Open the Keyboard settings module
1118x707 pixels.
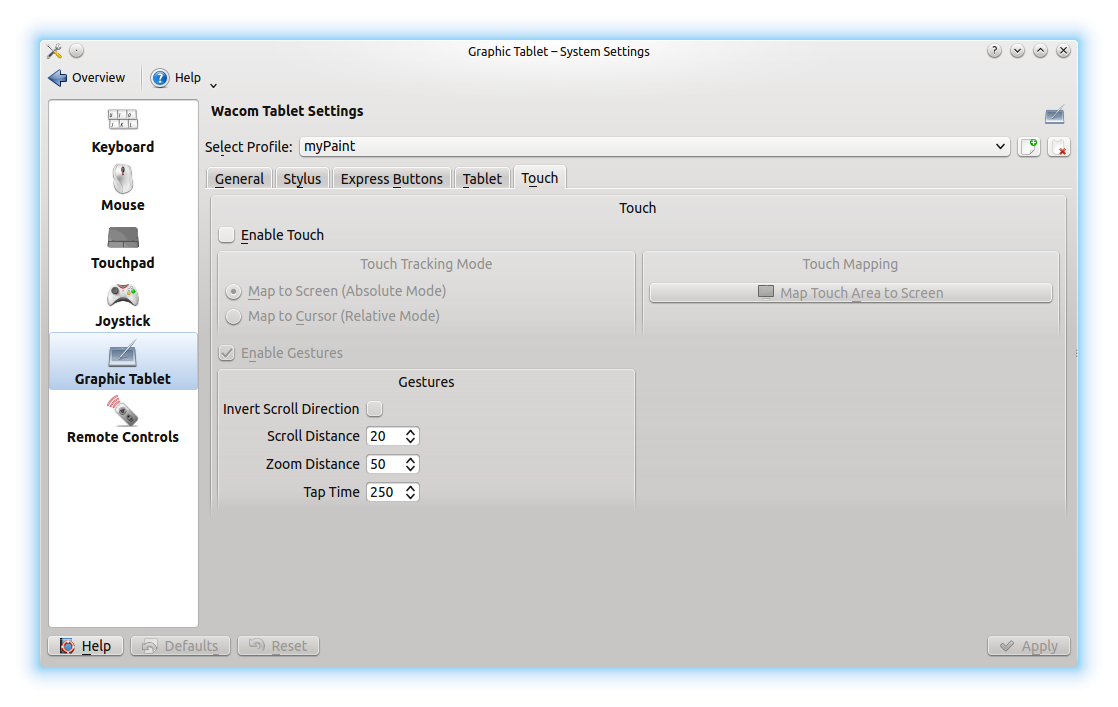point(123,131)
